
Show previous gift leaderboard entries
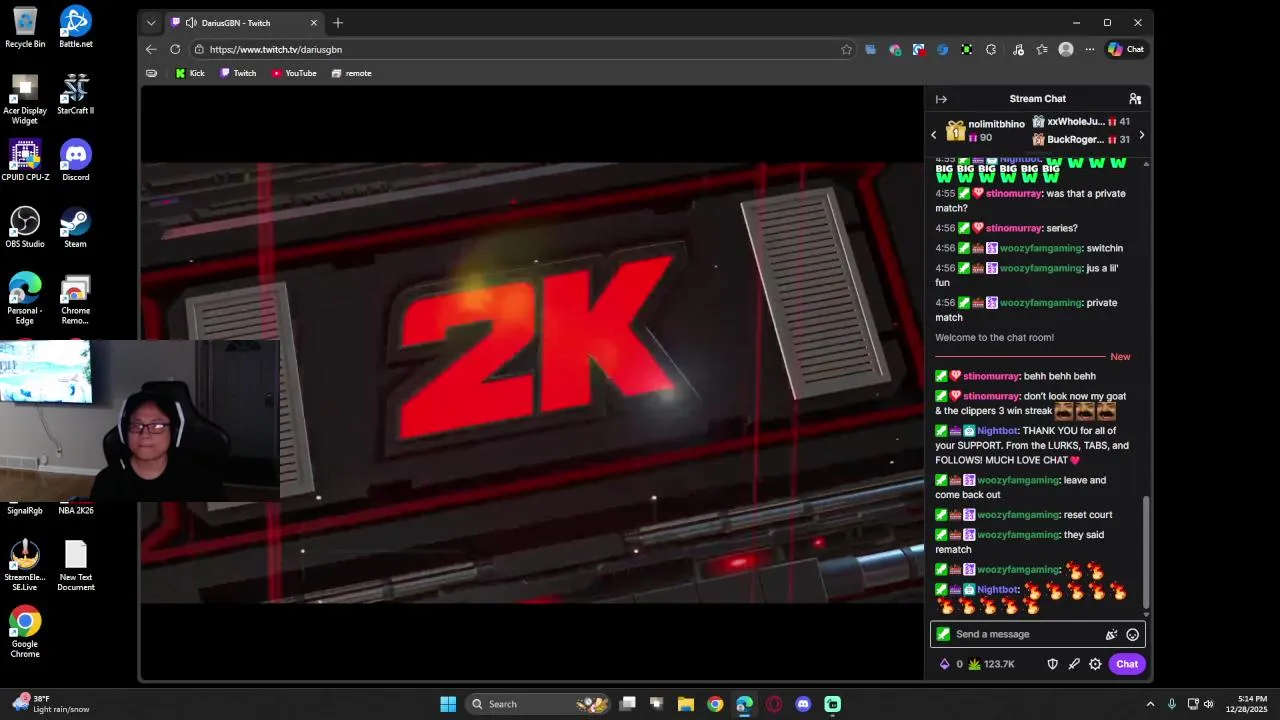point(934,135)
